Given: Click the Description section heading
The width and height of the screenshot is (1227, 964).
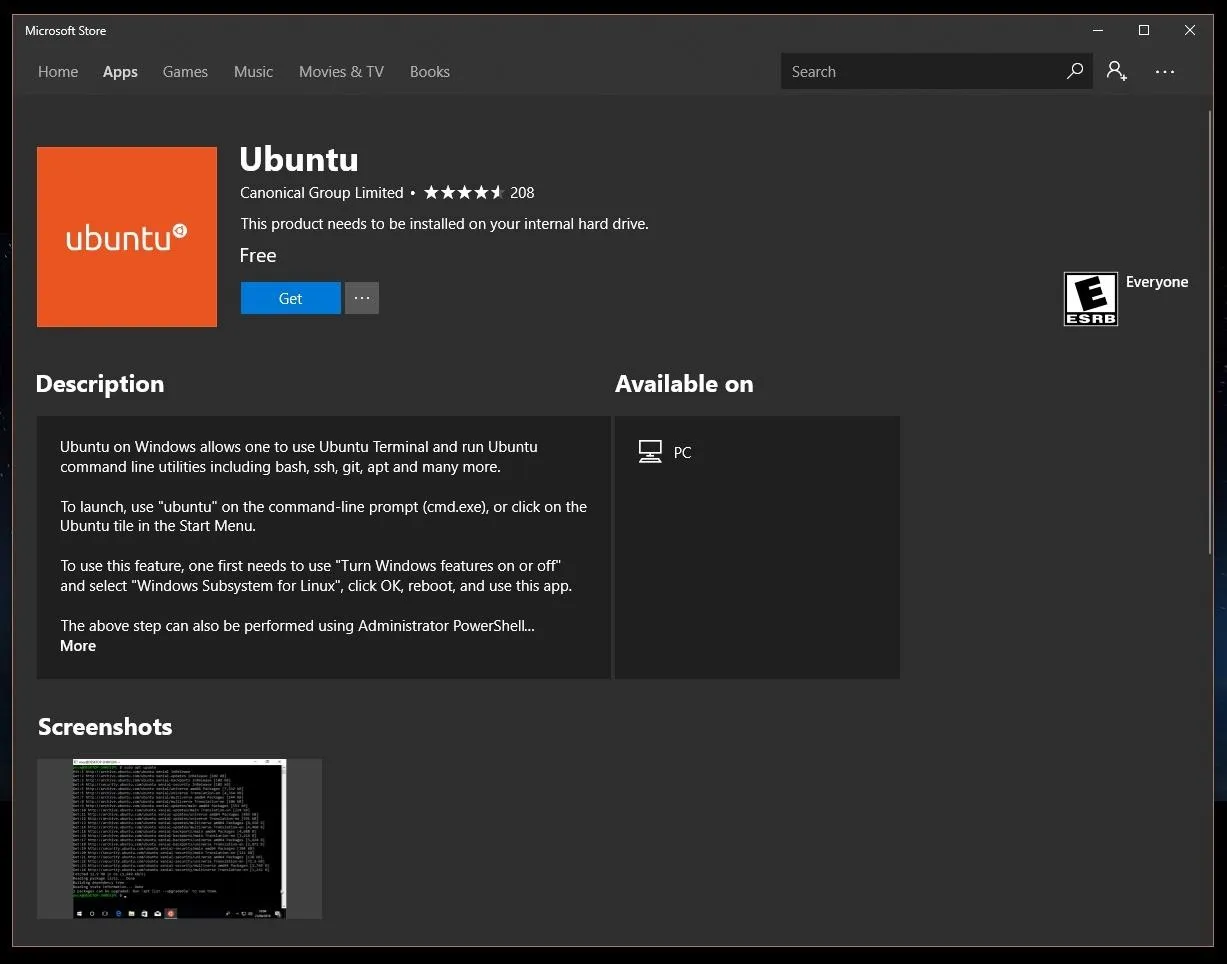Looking at the screenshot, I should [x=100, y=384].
